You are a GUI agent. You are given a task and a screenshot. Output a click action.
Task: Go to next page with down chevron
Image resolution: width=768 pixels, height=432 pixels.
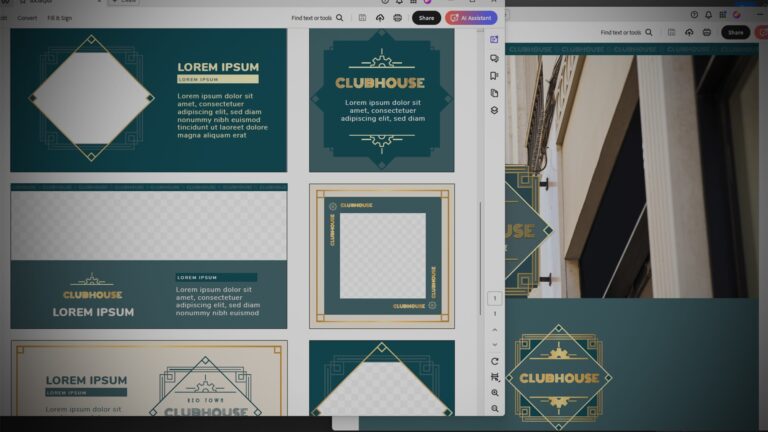tap(494, 344)
